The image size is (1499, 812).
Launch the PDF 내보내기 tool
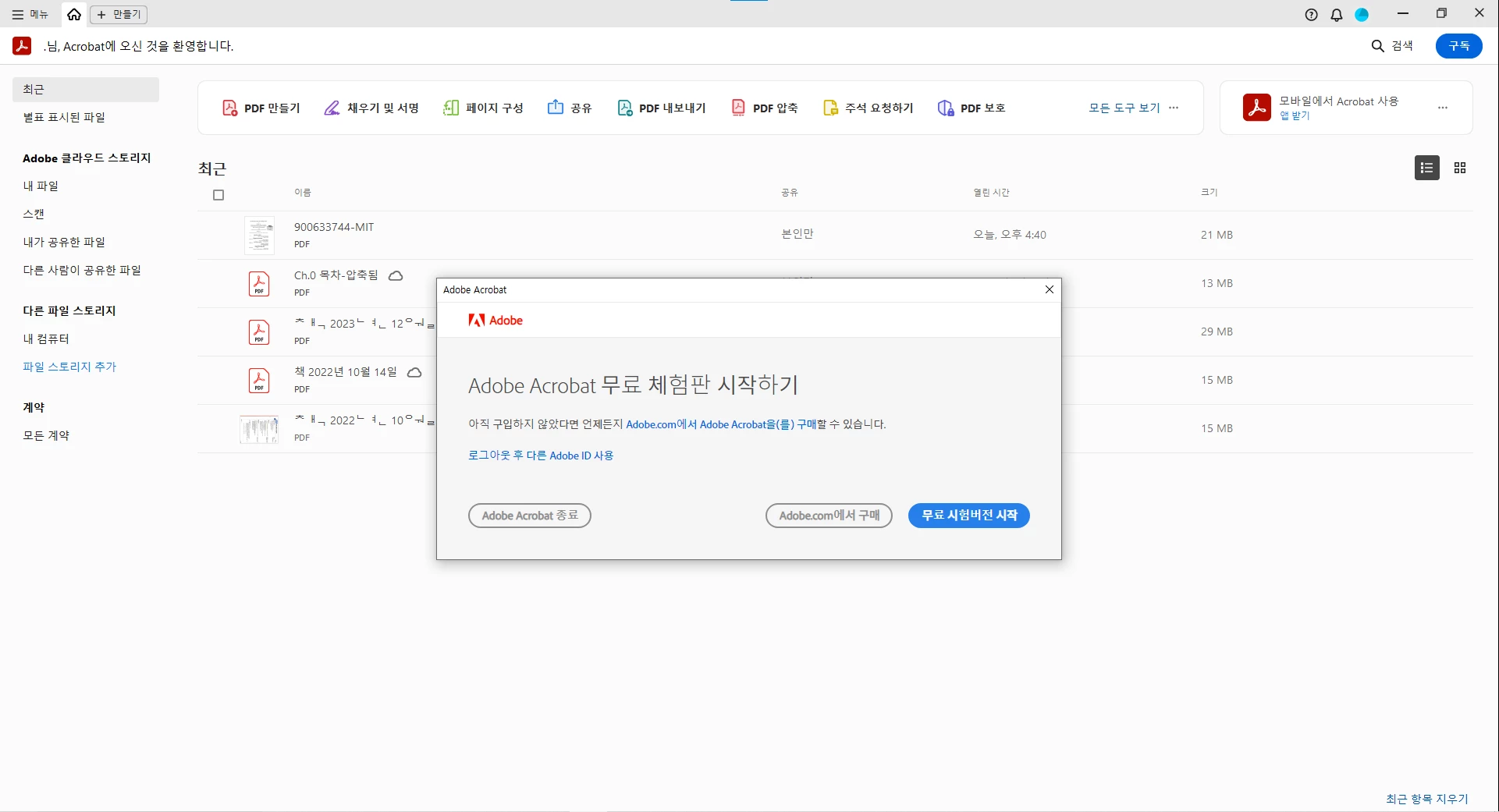tap(662, 108)
